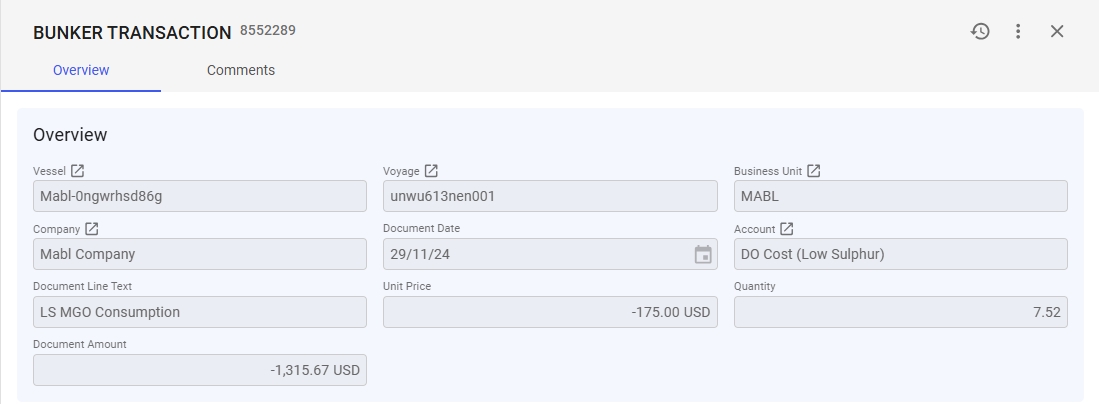Open the Document Date calendar picker
This screenshot has height=404, width=1099.
703,254
